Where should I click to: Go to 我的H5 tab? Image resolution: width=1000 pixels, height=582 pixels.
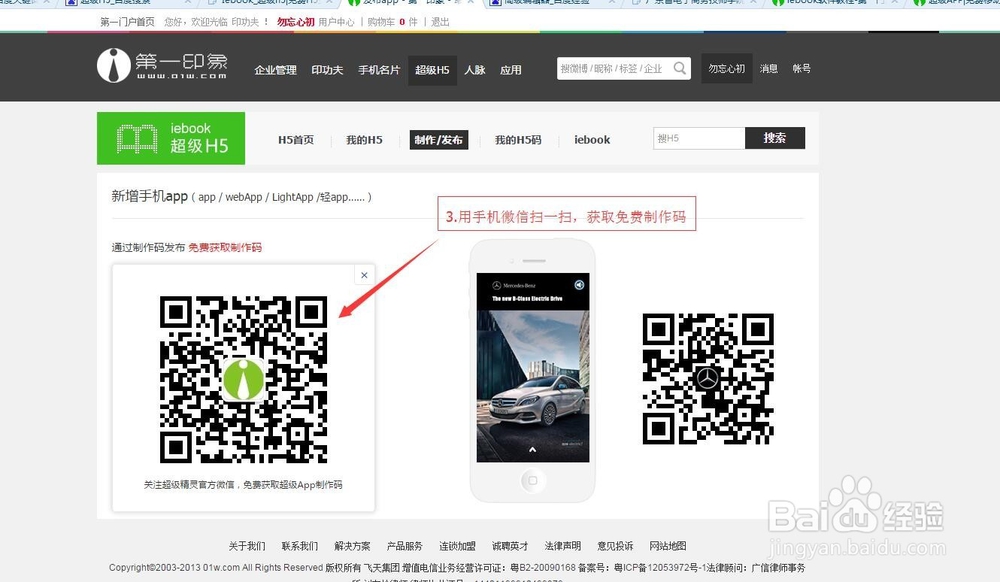coord(364,140)
